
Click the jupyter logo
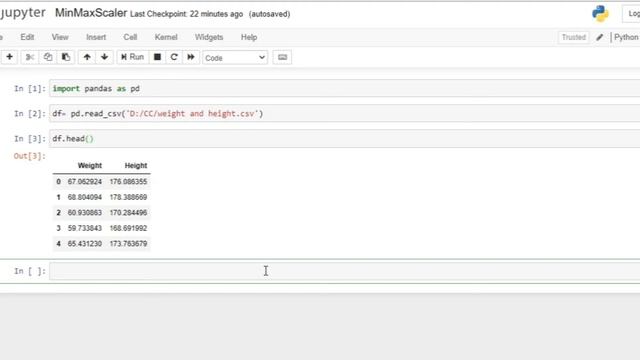coord(22,13)
